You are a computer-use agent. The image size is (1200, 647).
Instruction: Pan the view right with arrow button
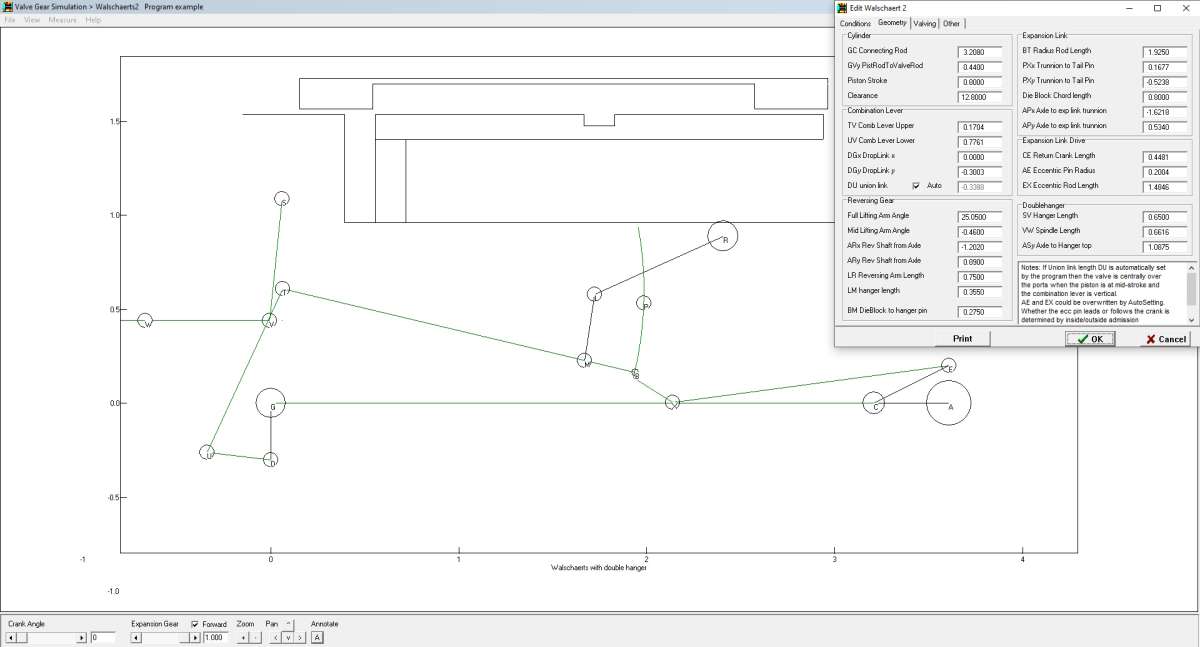[x=300, y=637]
